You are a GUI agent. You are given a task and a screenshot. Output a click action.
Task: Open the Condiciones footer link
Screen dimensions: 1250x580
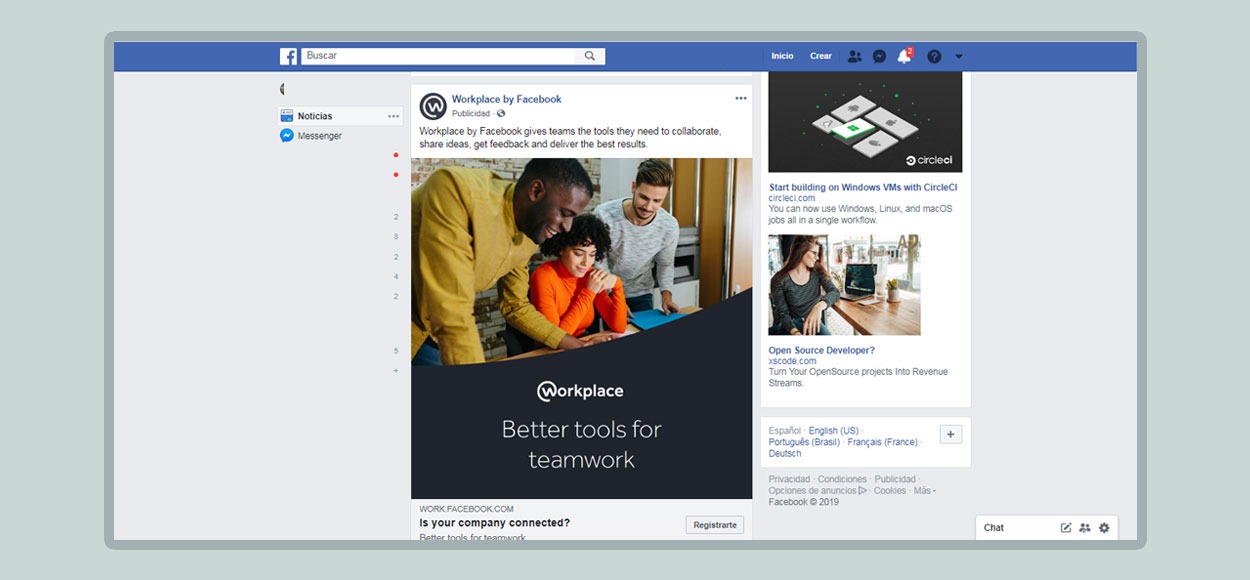pos(842,480)
